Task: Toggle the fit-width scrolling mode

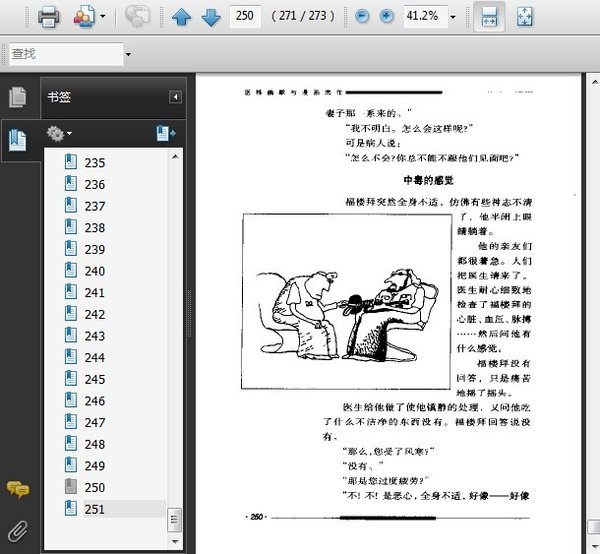Action: click(489, 16)
